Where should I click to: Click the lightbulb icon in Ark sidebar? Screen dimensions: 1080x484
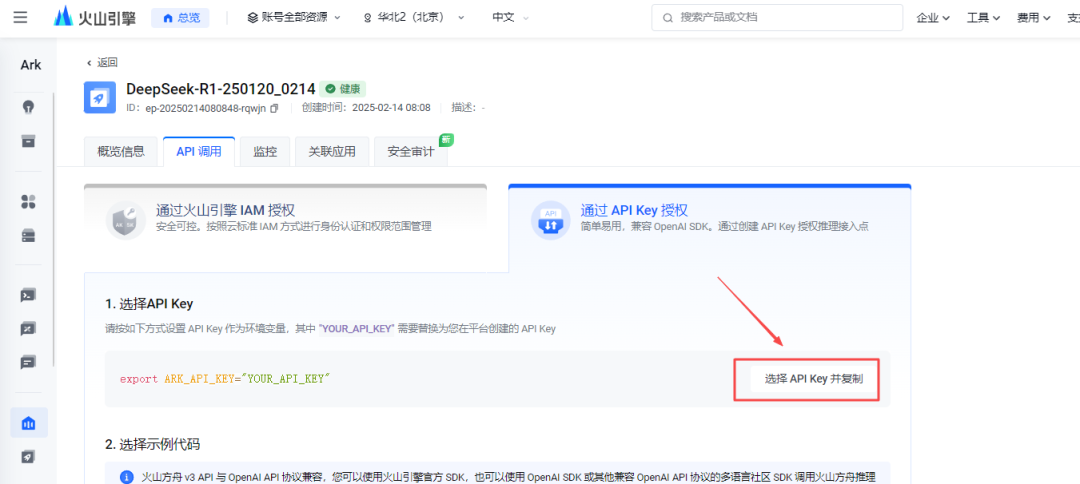(x=28, y=107)
